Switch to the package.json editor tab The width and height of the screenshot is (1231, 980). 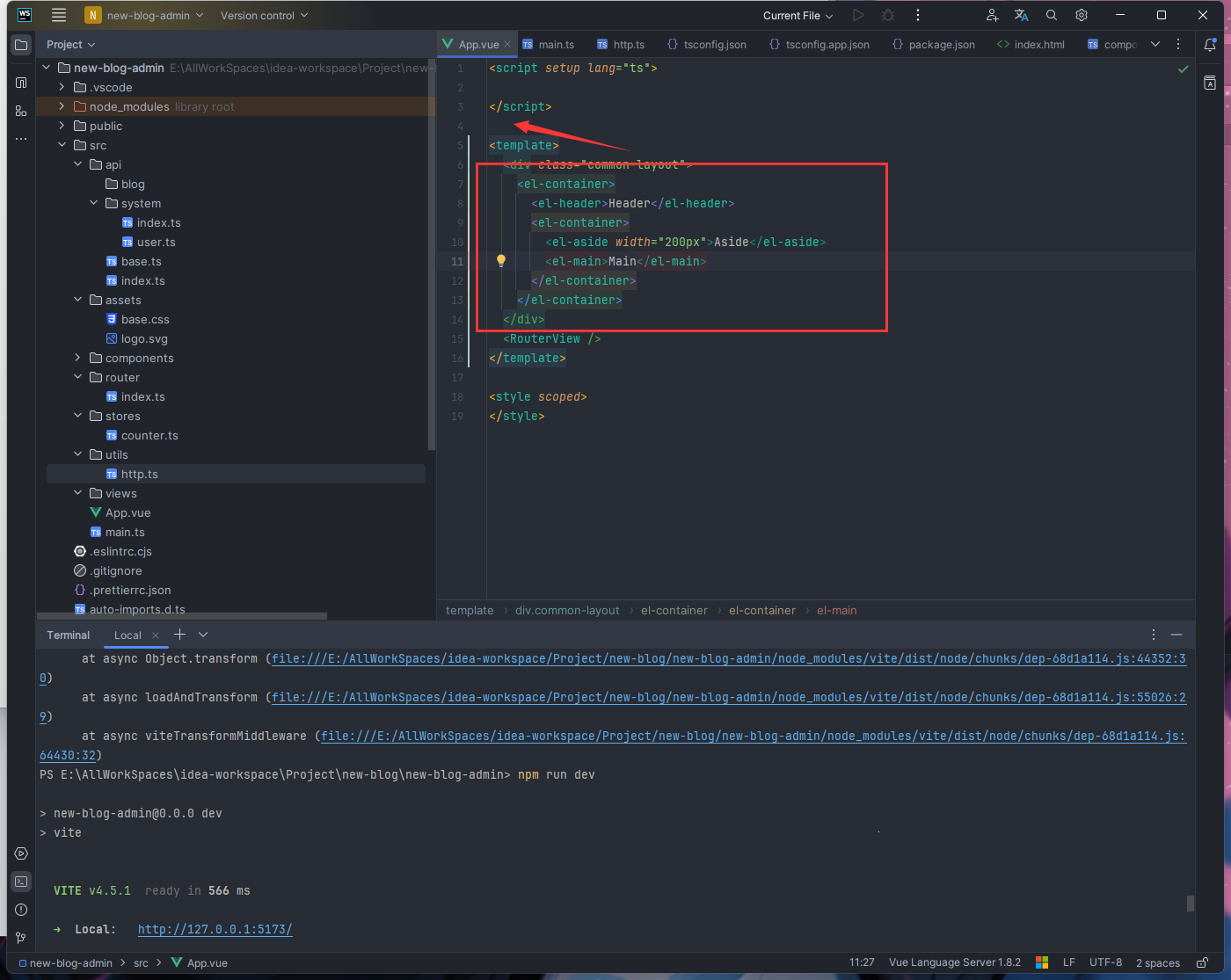[x=934, y=44]
